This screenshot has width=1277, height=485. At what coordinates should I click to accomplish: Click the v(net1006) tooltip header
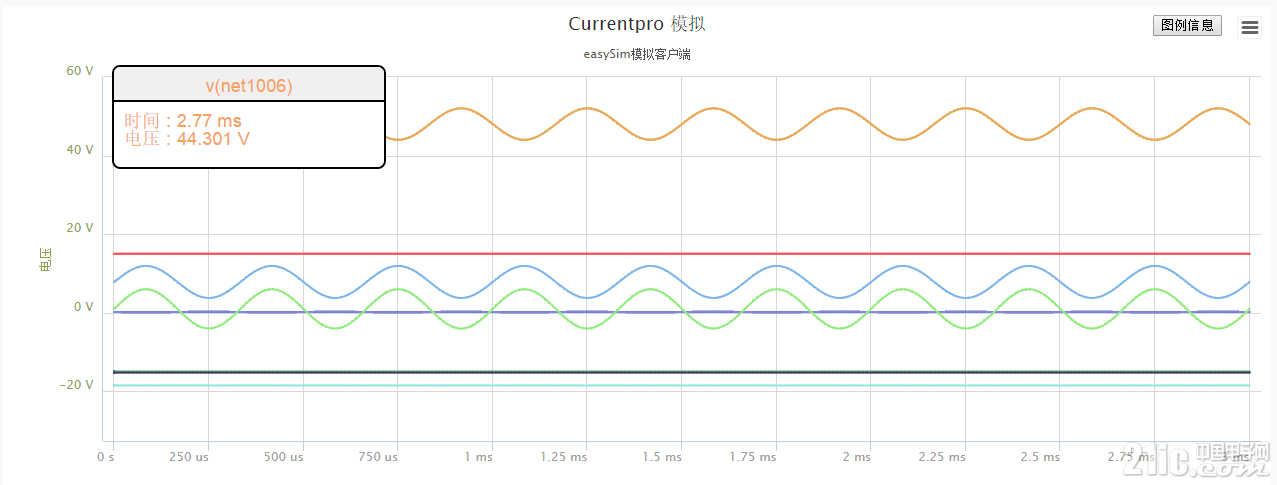(x=248, y=86)
